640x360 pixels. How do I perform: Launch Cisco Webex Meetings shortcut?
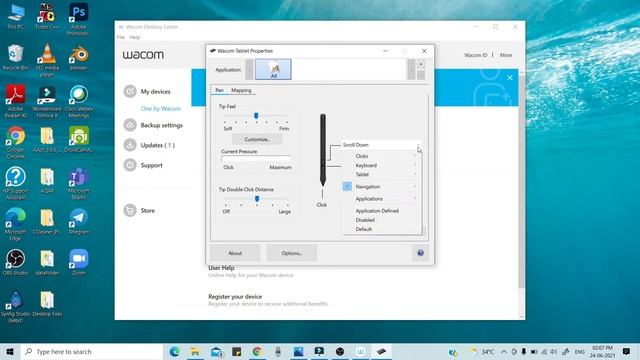coord(79,101)
